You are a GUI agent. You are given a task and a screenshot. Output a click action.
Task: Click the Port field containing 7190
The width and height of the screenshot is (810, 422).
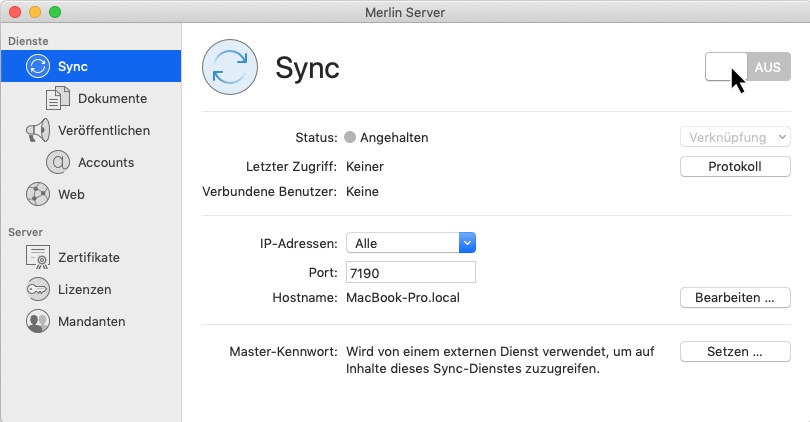point(411,272)
